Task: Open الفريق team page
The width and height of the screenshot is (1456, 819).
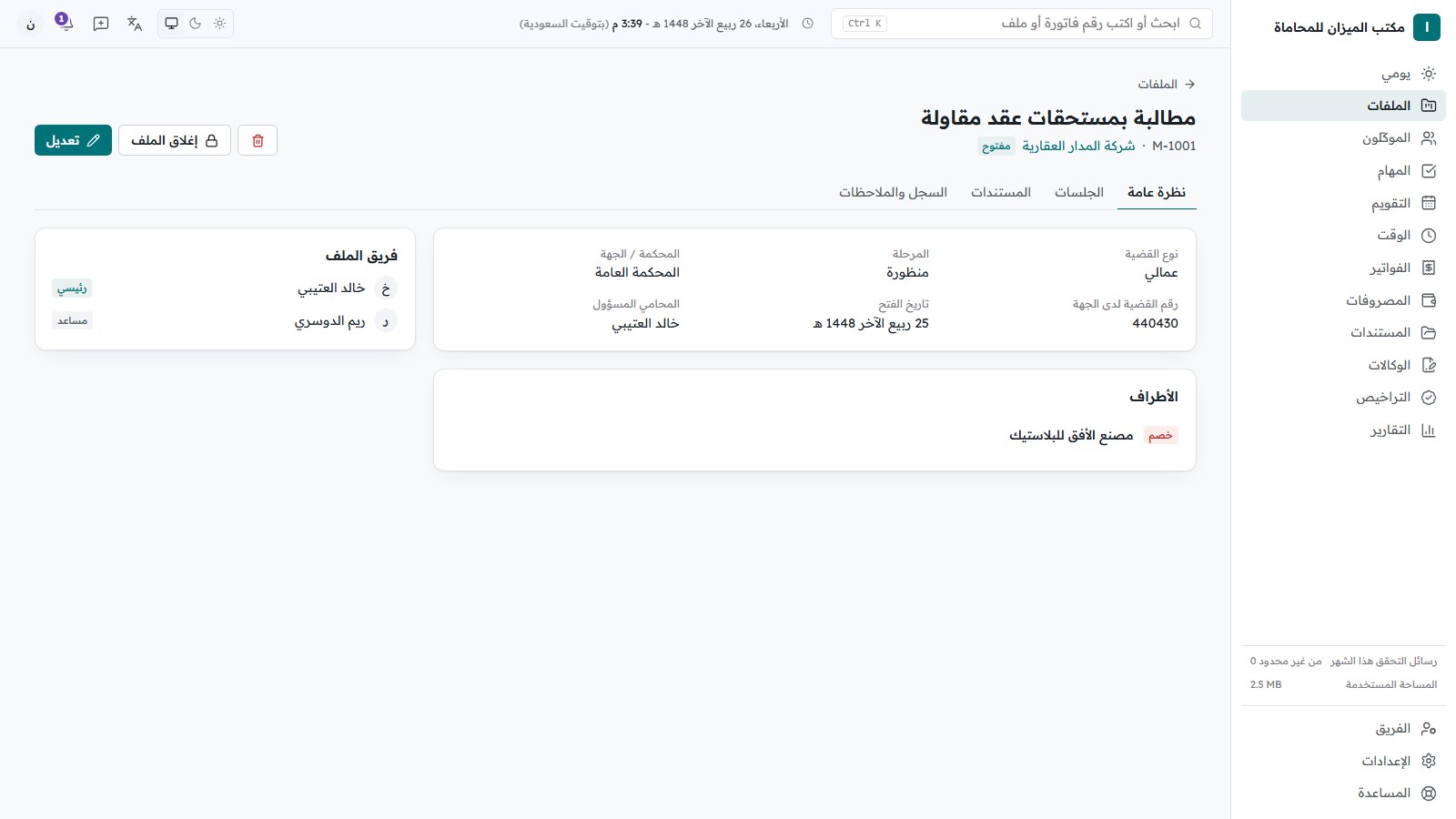Action: [x=1343, y=729]
